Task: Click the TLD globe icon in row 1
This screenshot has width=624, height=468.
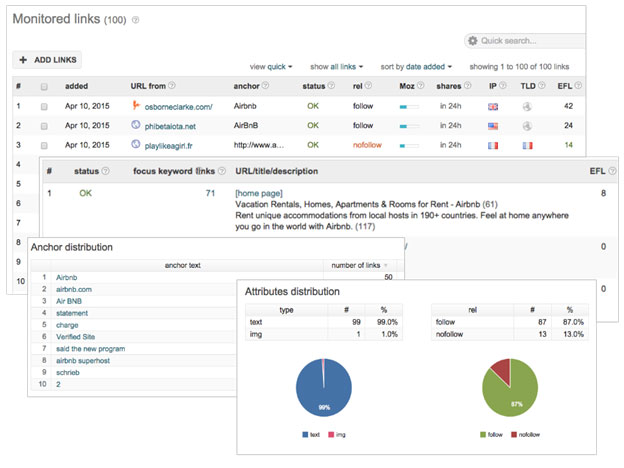Action: click(527, 105)
